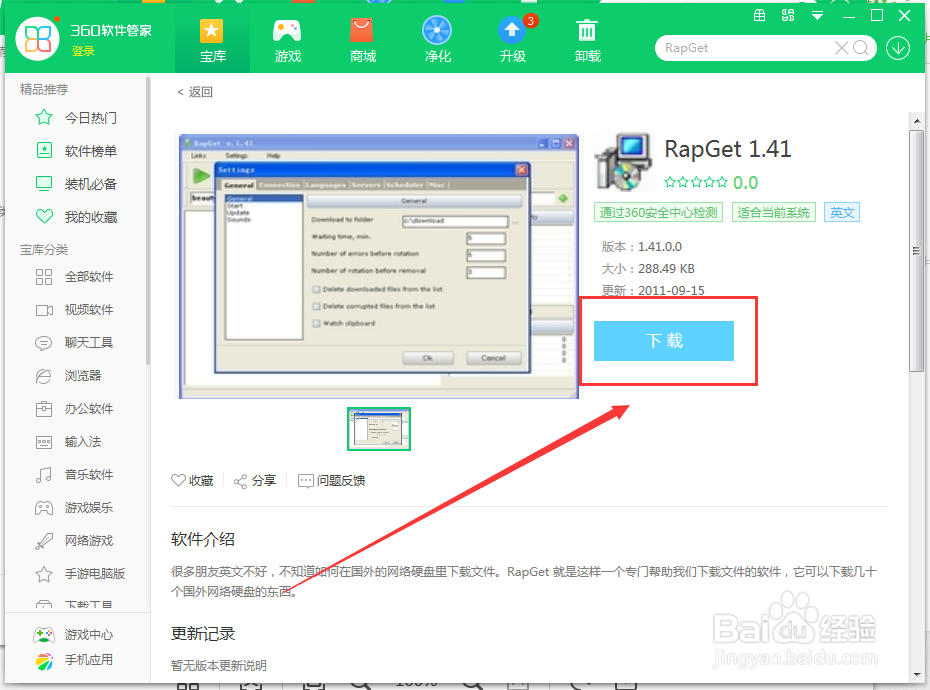
Task: Click the RapGet search input field
Action: pos(746,48)
